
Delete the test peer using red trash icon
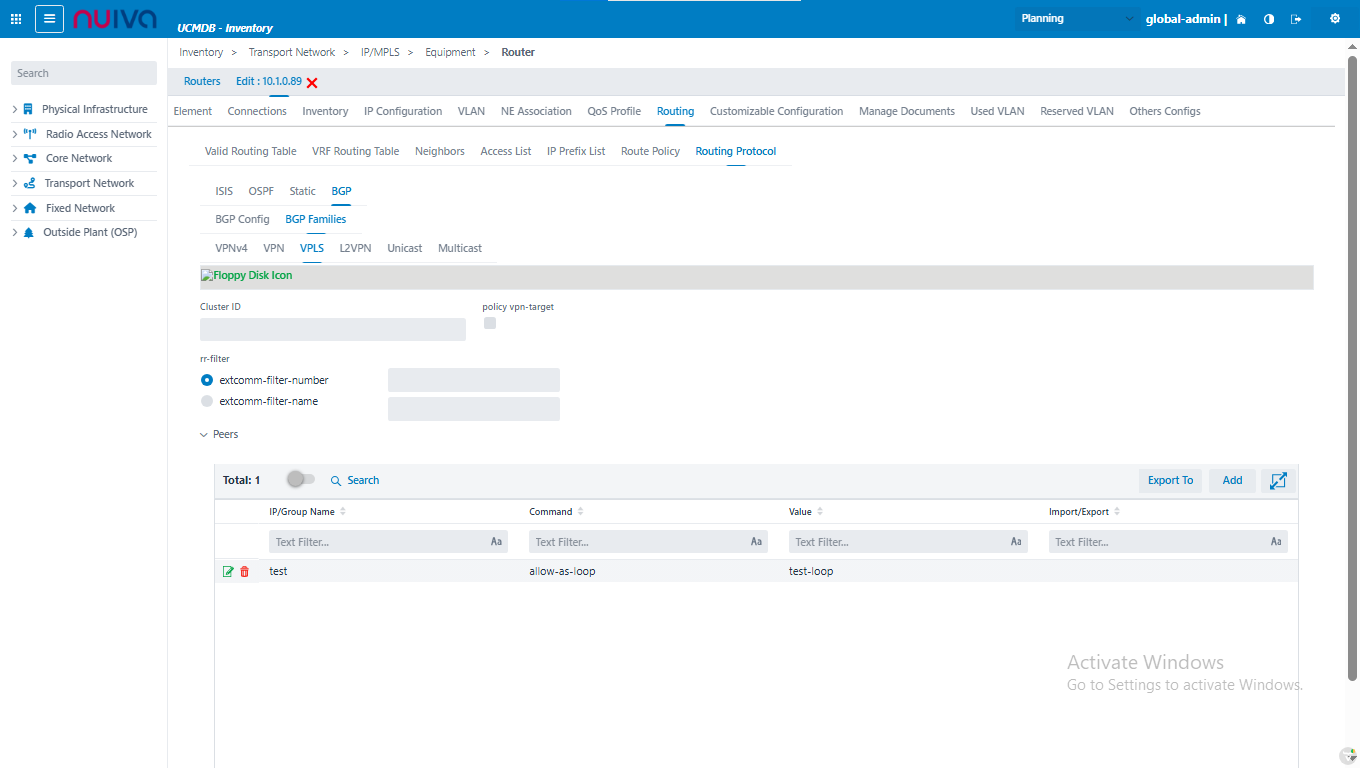[x=245, y=571]
